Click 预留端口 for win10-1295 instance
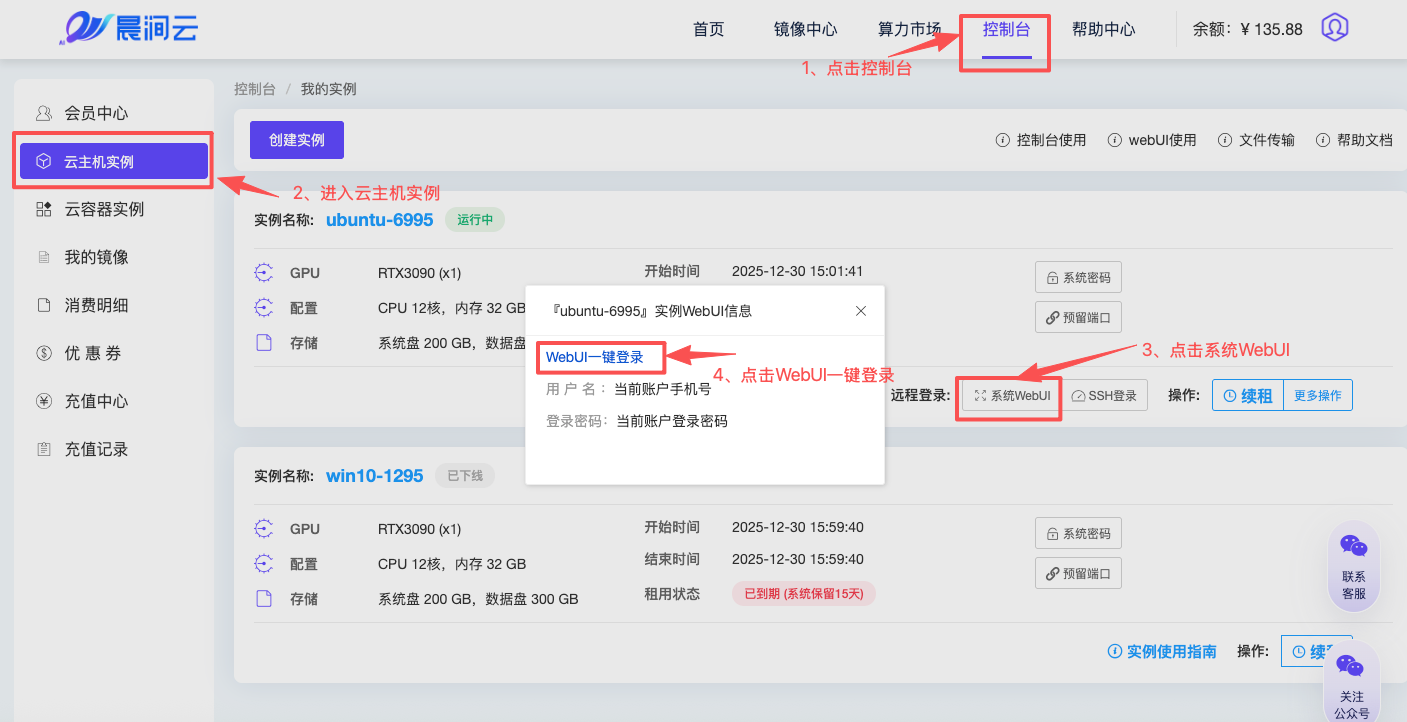The image size is (1407, 722). (1078, 574)
